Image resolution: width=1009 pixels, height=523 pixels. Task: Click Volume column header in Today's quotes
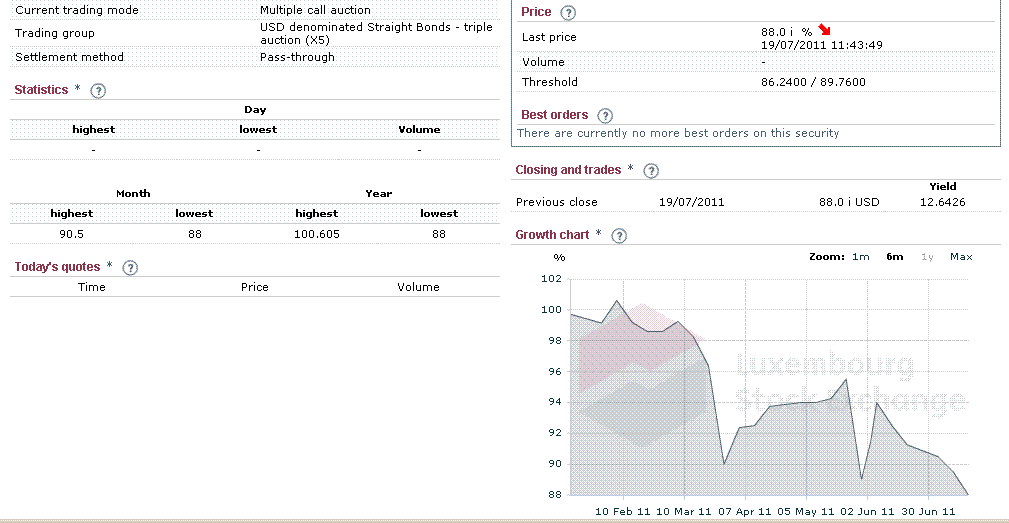click(418, 287)
